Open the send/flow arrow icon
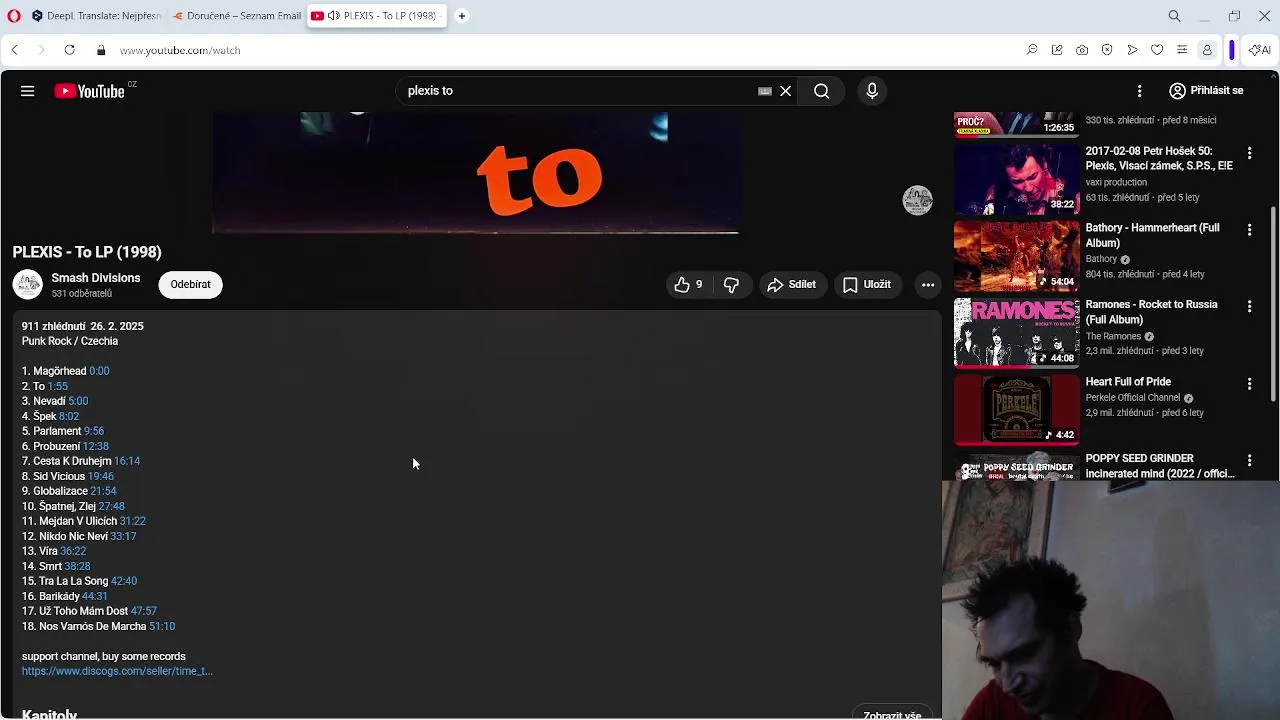This screenshot has width=1280, height=720. click(1132, 50)
